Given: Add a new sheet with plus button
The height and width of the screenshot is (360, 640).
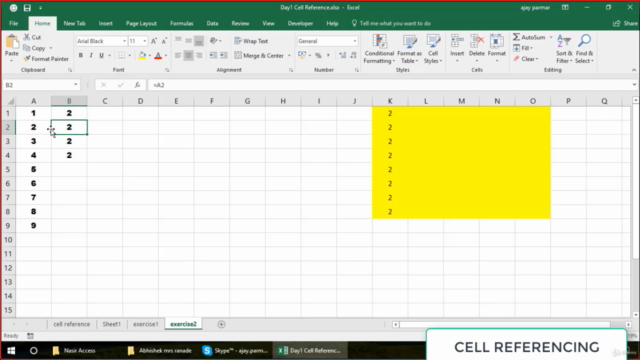Looking at the screenshot, I should 221,324.
